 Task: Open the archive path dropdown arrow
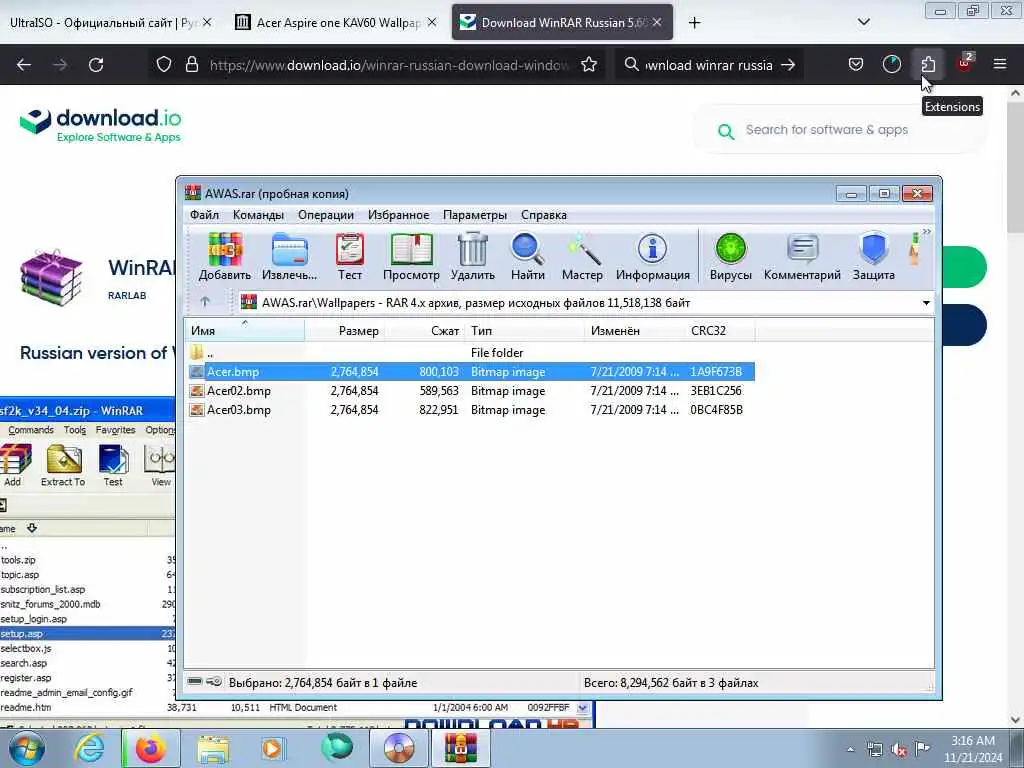click(926, 303)
